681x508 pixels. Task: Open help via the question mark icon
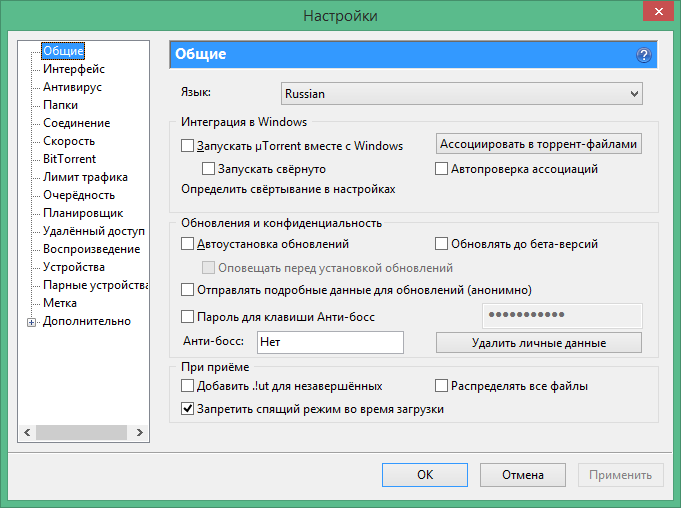click(643, 55)
